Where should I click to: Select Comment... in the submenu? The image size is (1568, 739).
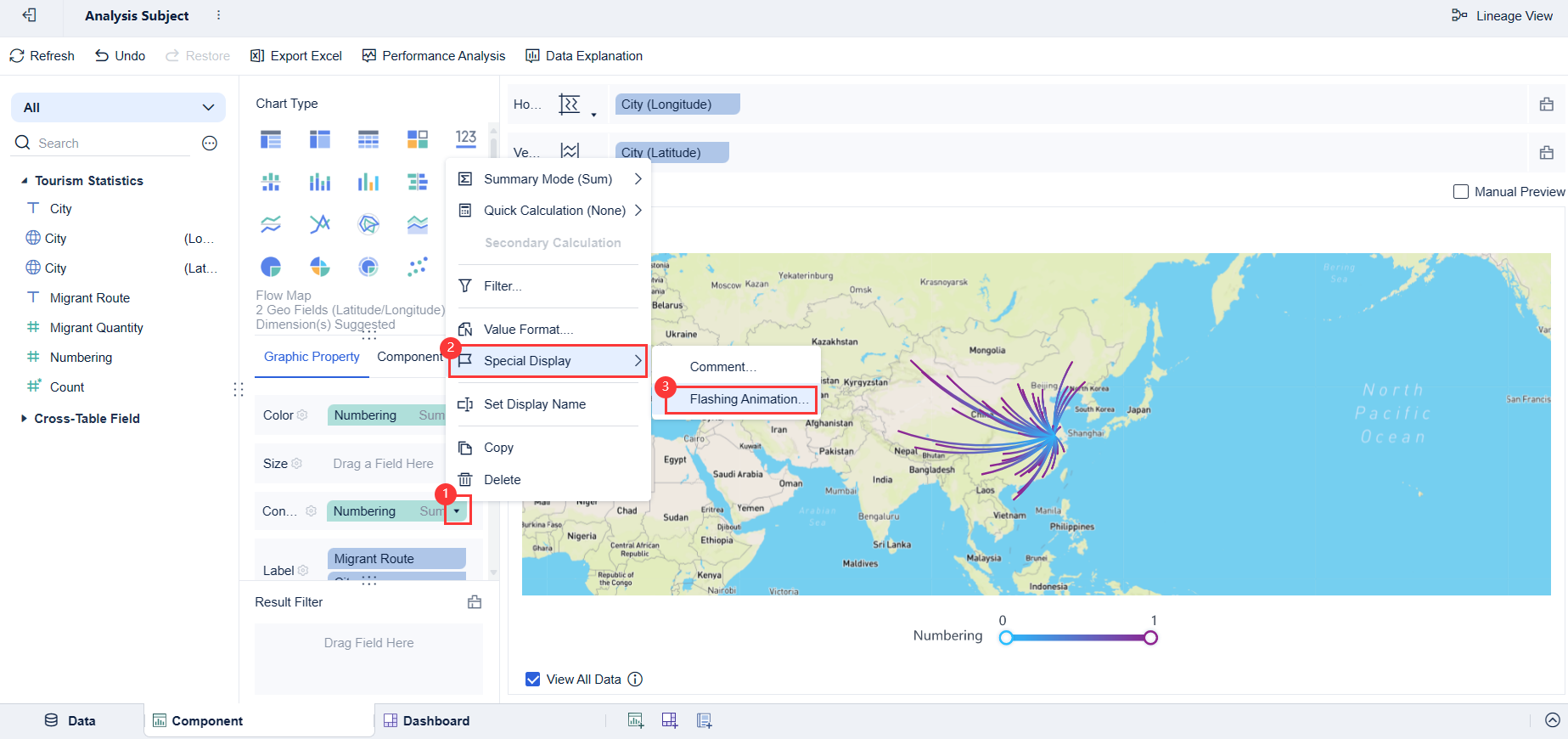(x=736, y=367)
